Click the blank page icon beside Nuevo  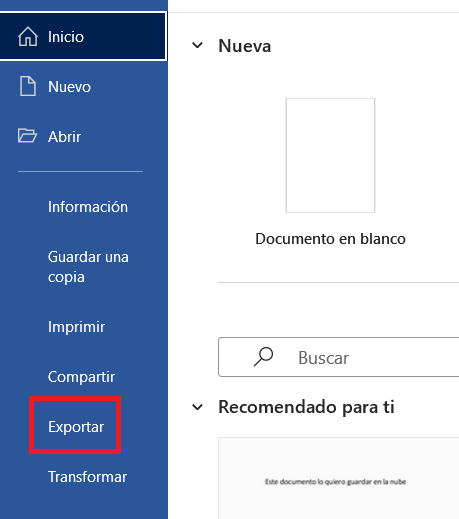click(28, 86)
